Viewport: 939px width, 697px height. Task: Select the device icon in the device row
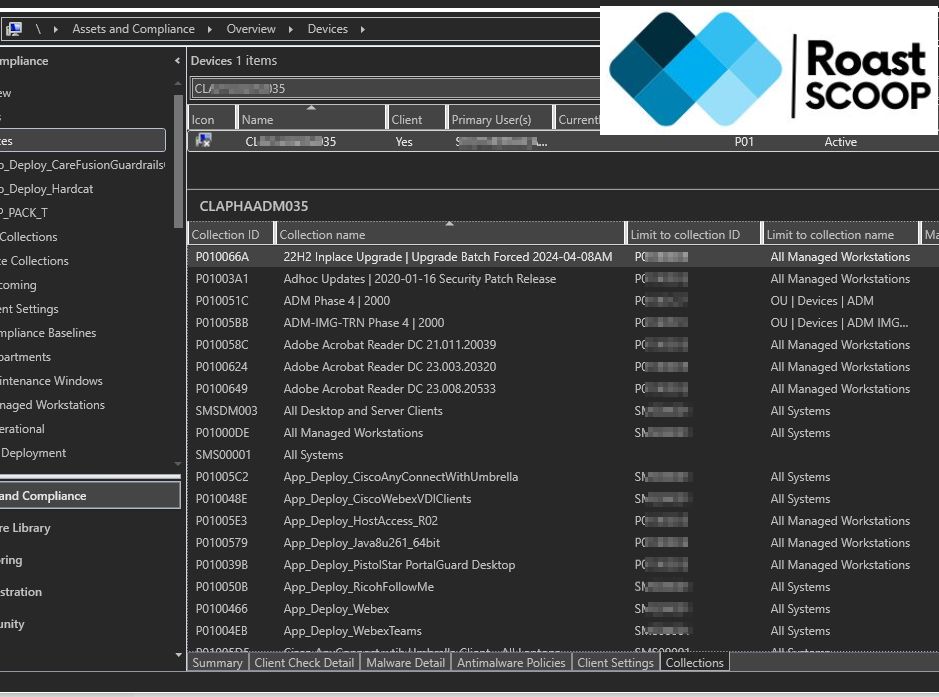click(x=204, y=141)
